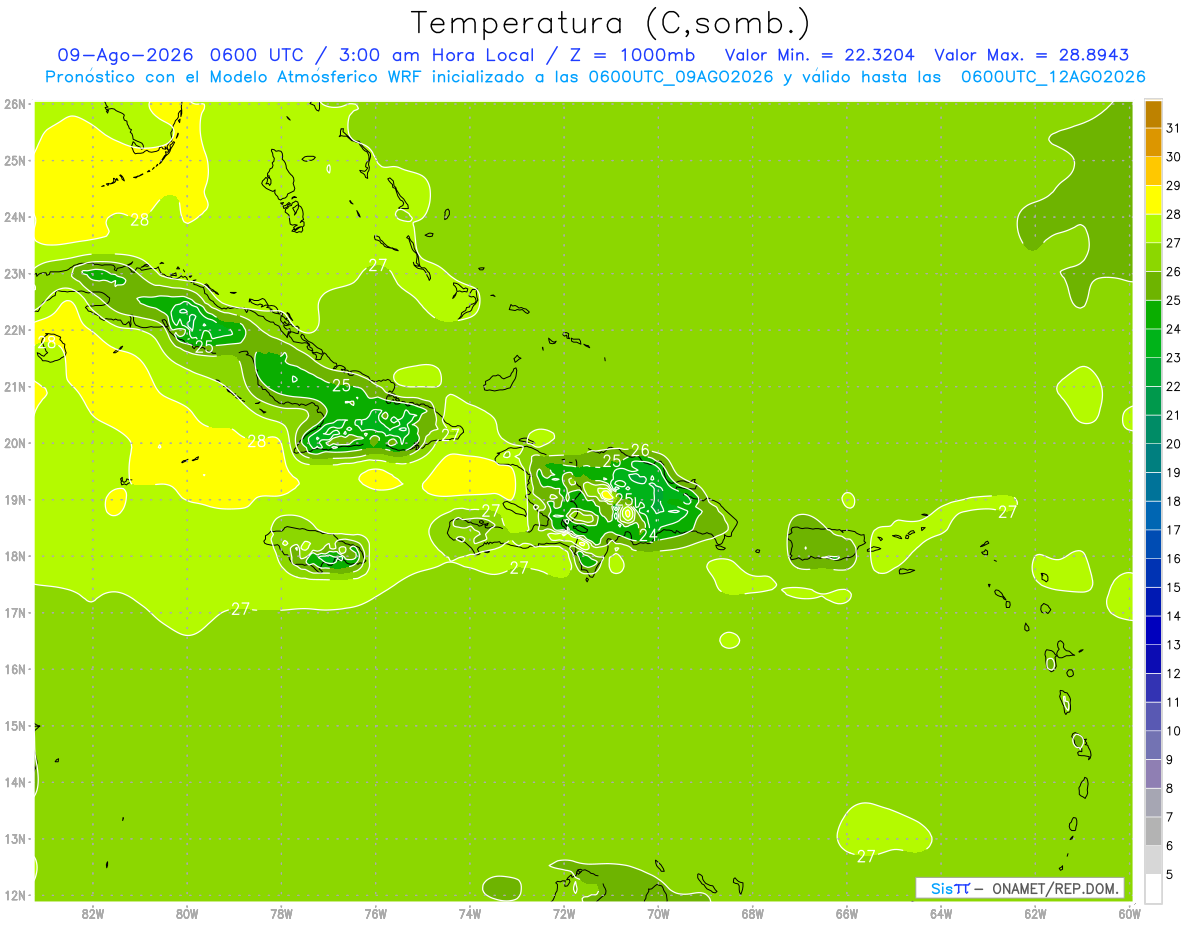
Task: Click the orange 30–31 color scale segment
Action: coord(1153,143)
